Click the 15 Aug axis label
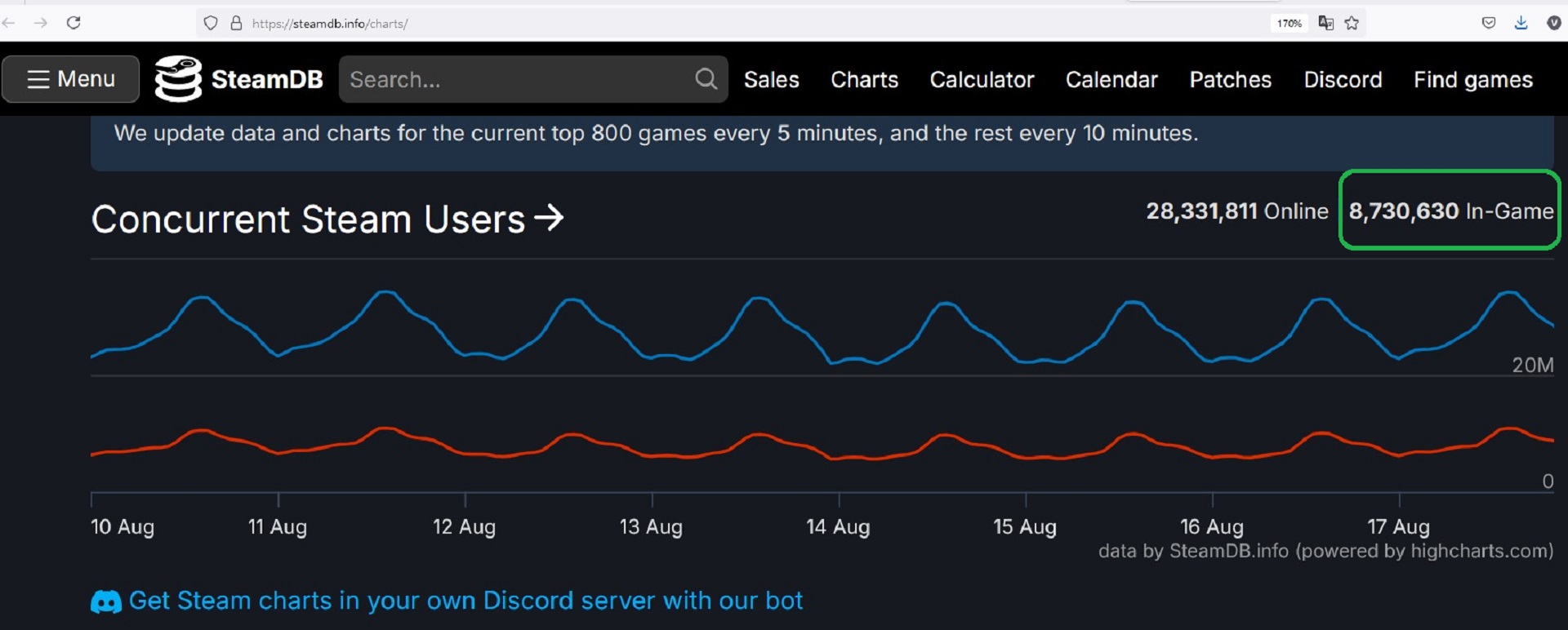The width and height of the screenshot is (1568, 630). (x=1025, y=527)
